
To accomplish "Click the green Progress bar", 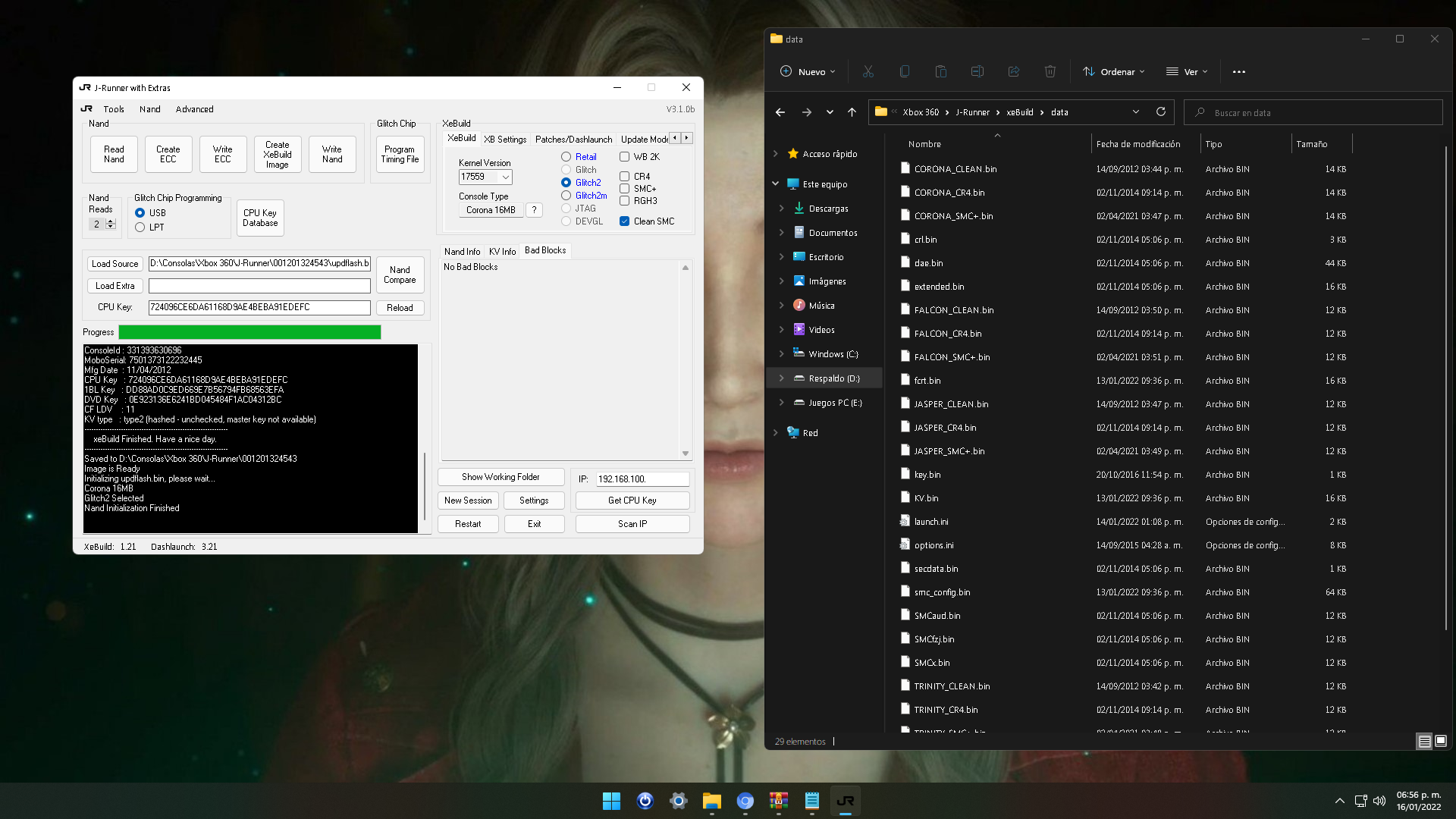I will coord(249,332).
